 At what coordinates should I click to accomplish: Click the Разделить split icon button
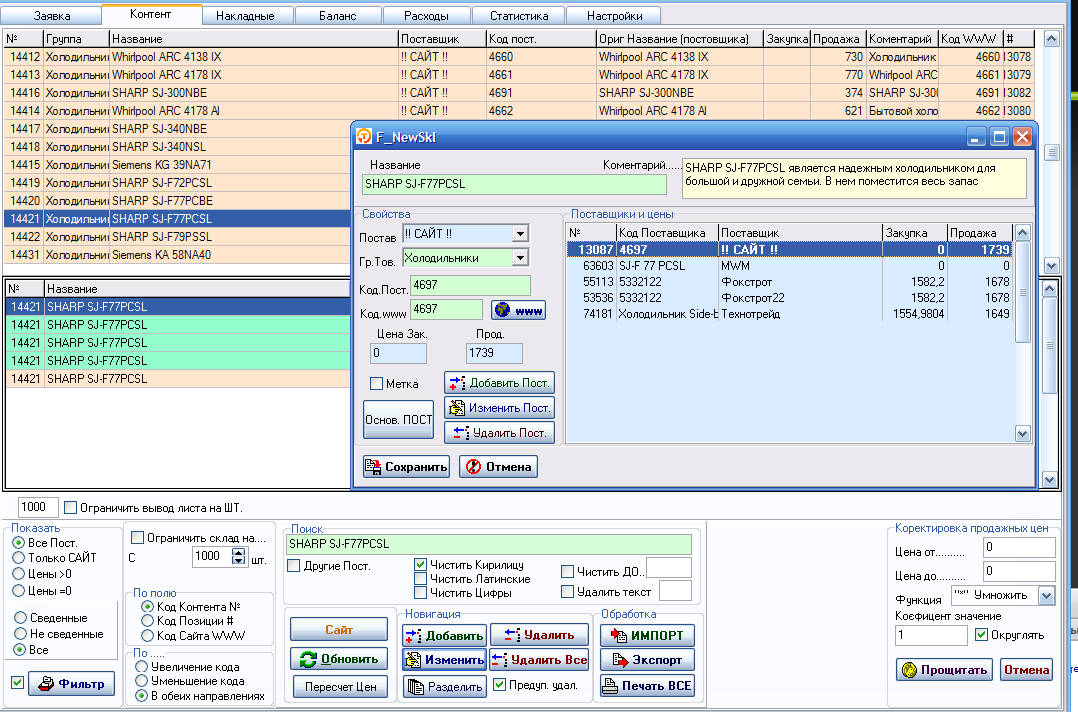(x=444, y=686)
